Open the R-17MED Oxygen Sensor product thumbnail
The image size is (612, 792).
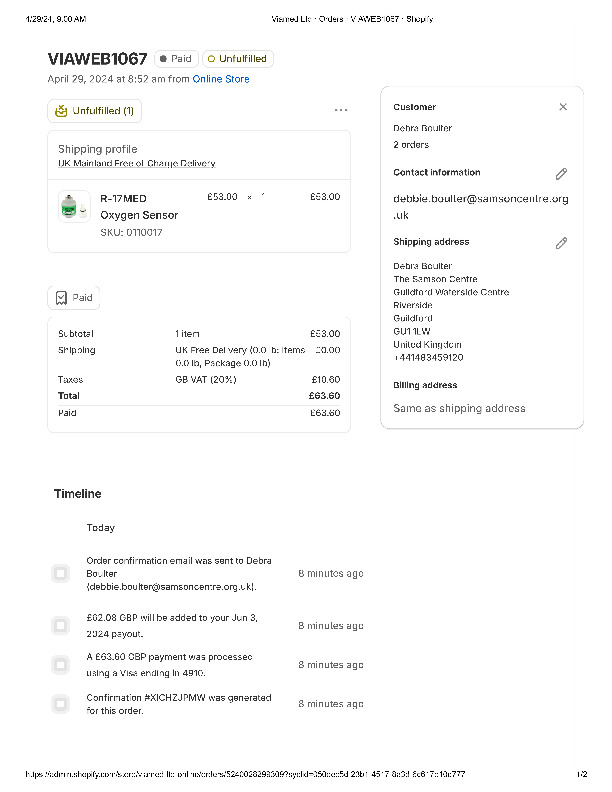click(x=69, y=207)
